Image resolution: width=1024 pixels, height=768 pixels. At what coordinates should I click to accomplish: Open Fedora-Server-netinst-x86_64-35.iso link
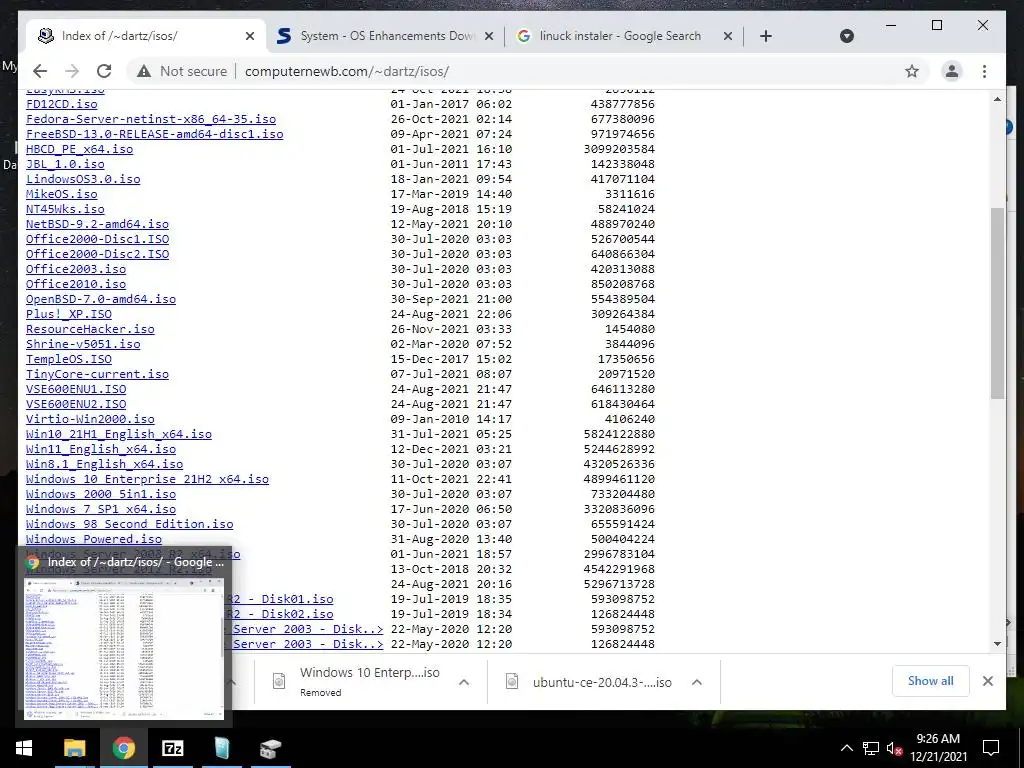151,119
